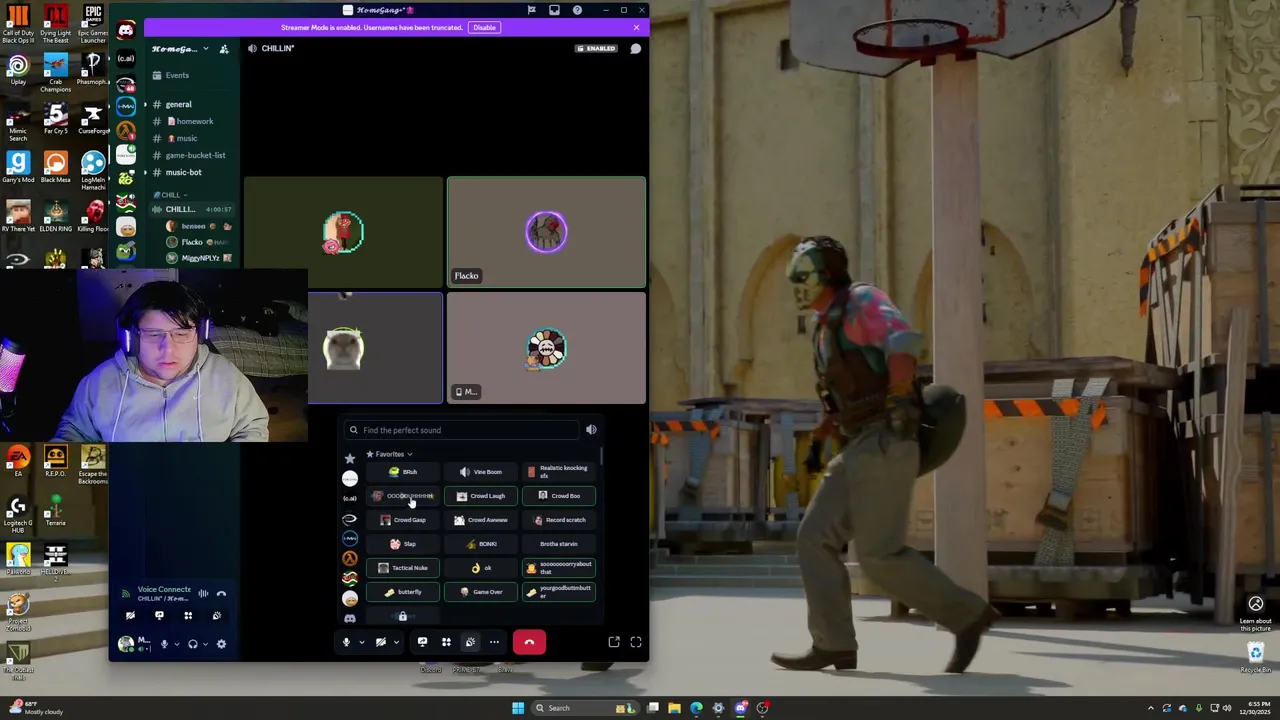This screenshot has width=1280, height=720.
Task: Play the BRuh sound
Action: tap(403, 472)
